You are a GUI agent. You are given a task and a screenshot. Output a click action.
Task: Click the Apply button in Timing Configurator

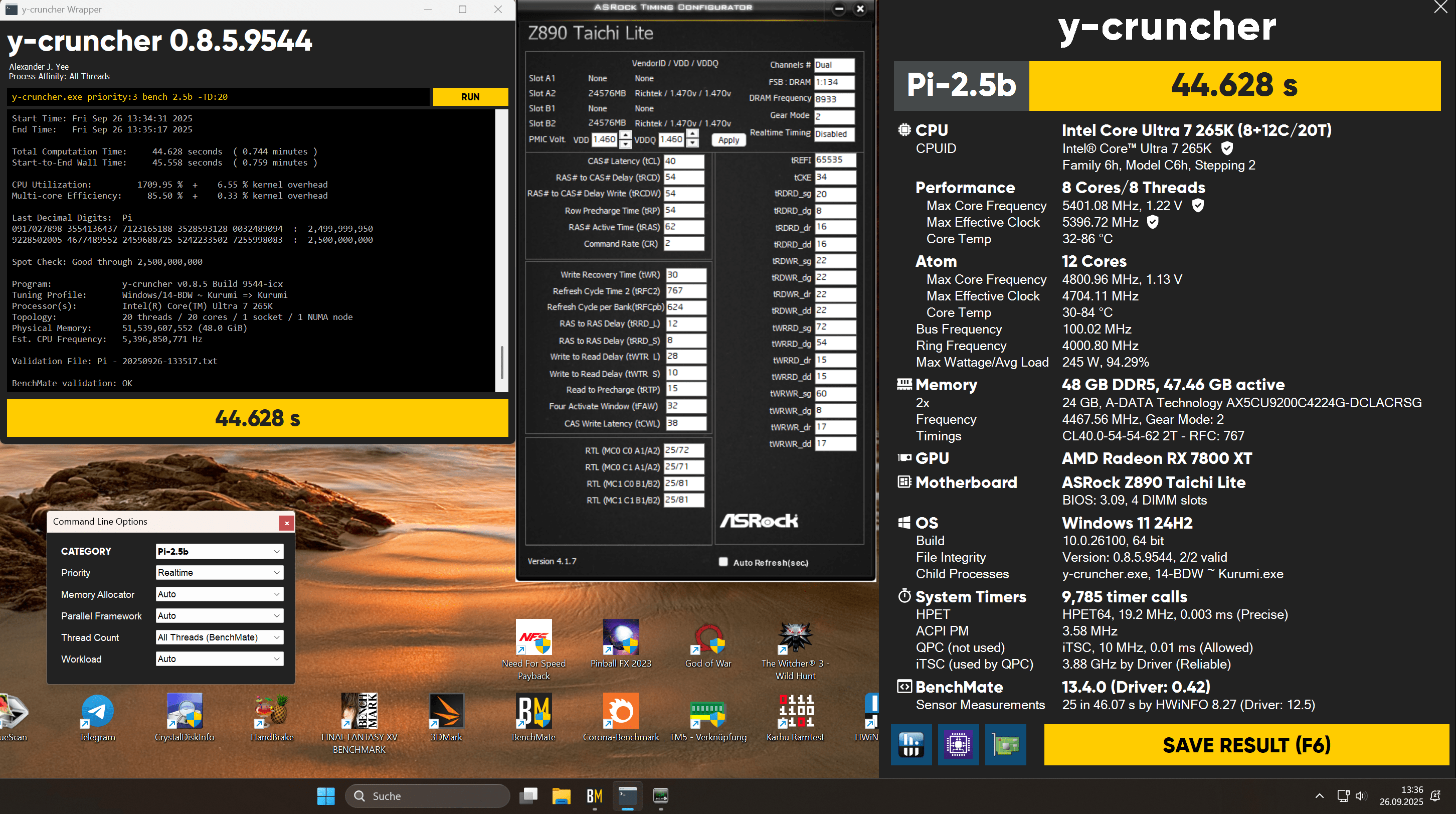click(729, 140)
